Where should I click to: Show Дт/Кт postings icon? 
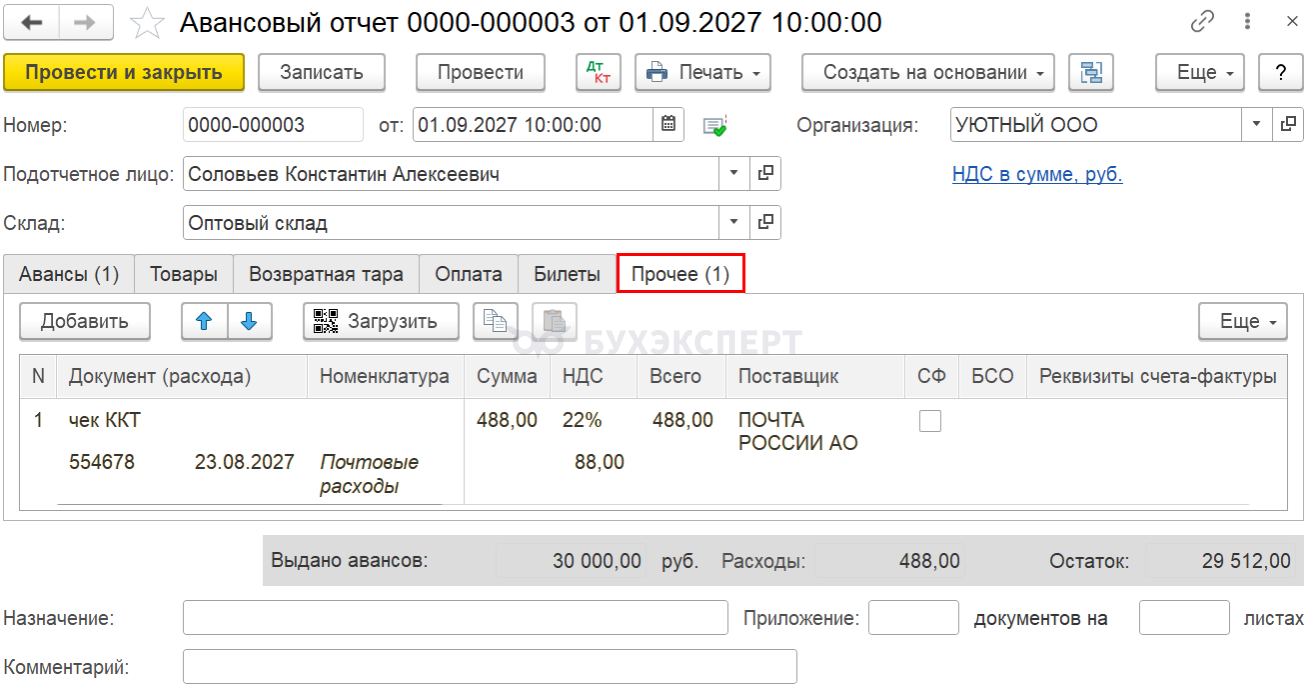[x=598, y=72]
